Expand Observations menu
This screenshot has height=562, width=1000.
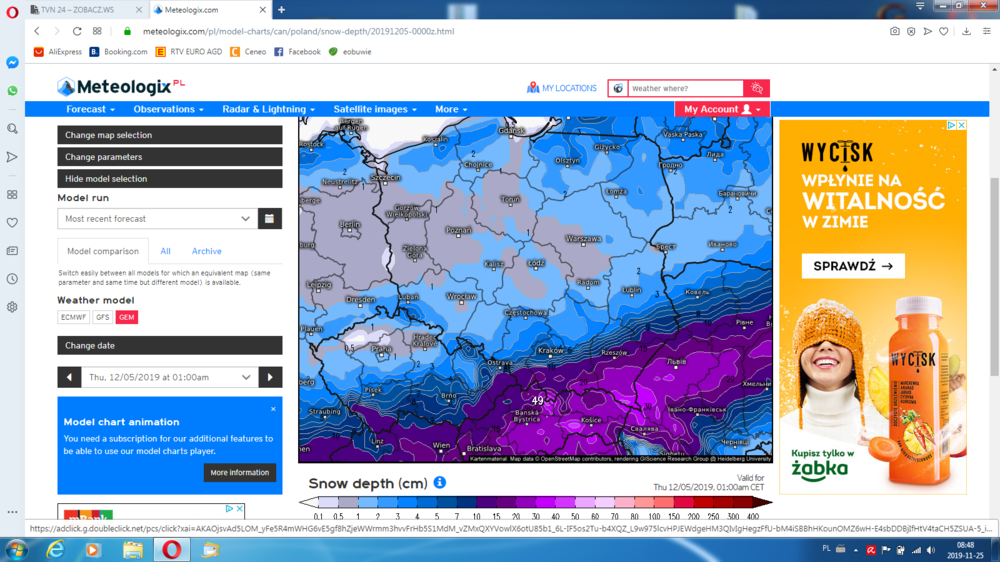pyautogui.click(x=168, y=109)
